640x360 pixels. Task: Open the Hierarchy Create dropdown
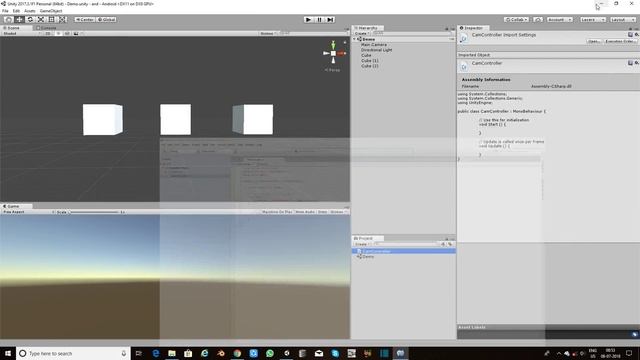362,33
